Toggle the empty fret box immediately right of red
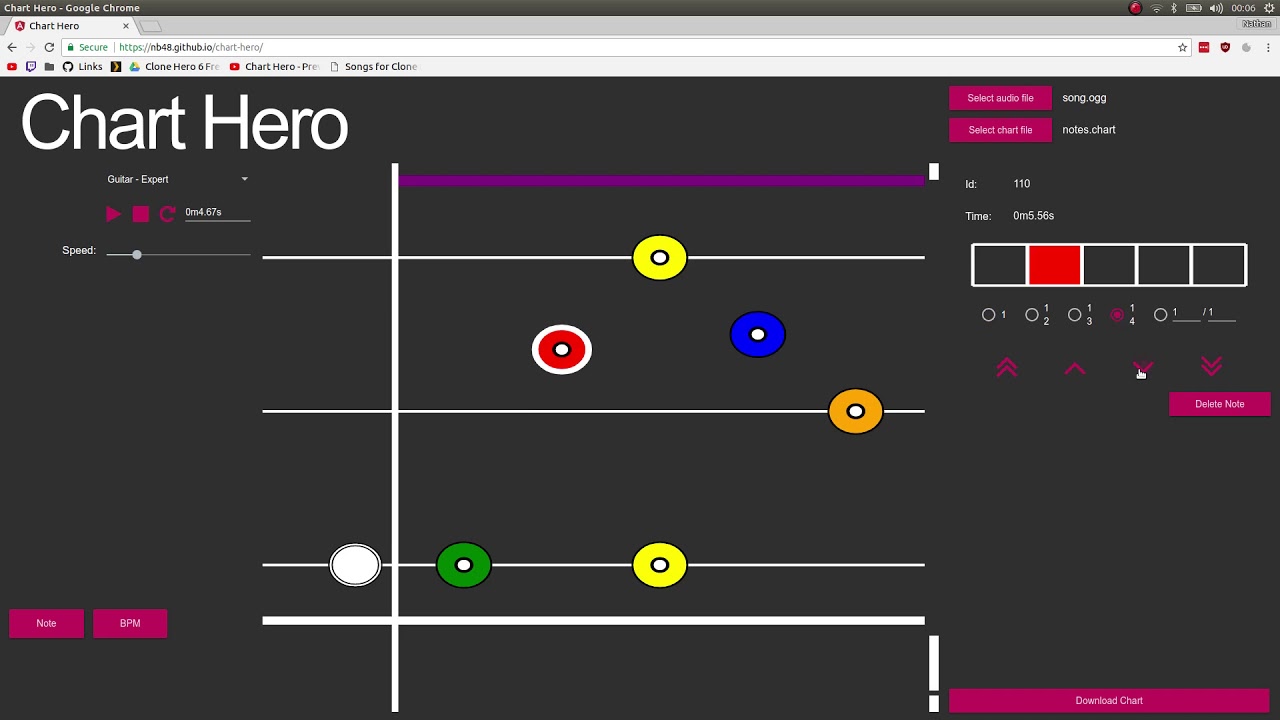 click(x=1109, y=265)
